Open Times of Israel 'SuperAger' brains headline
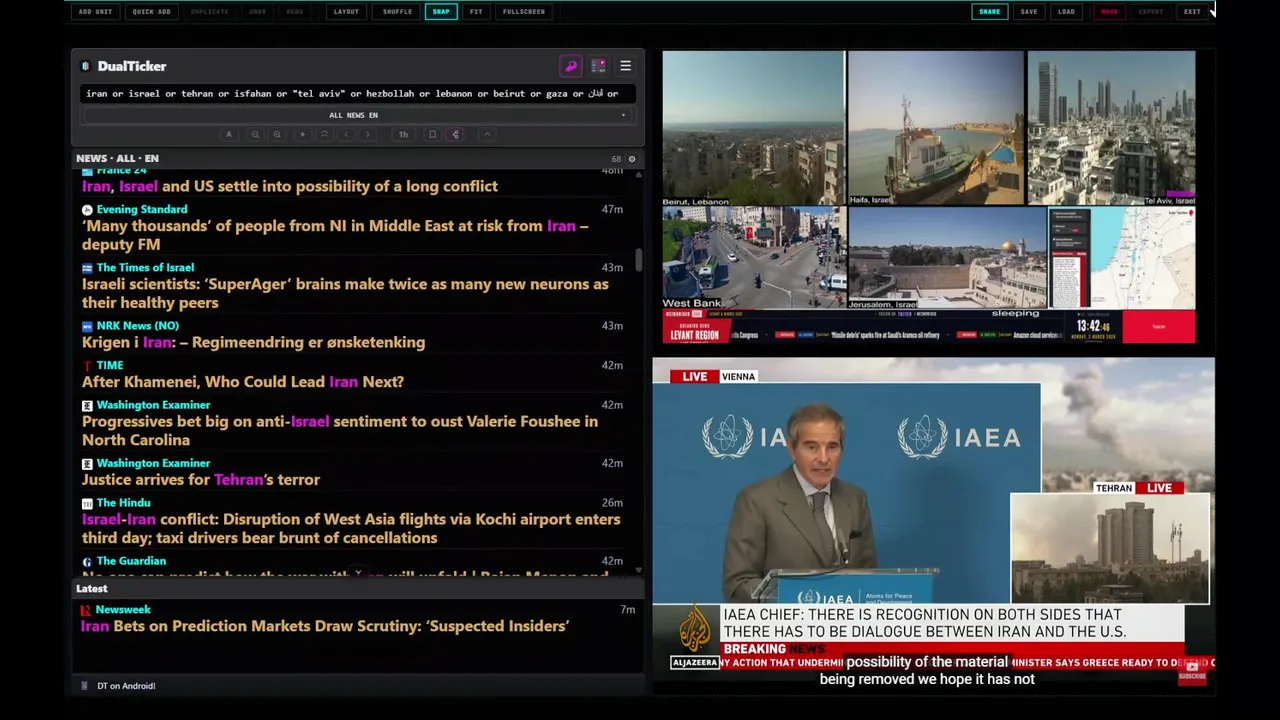 coord(345,293)
